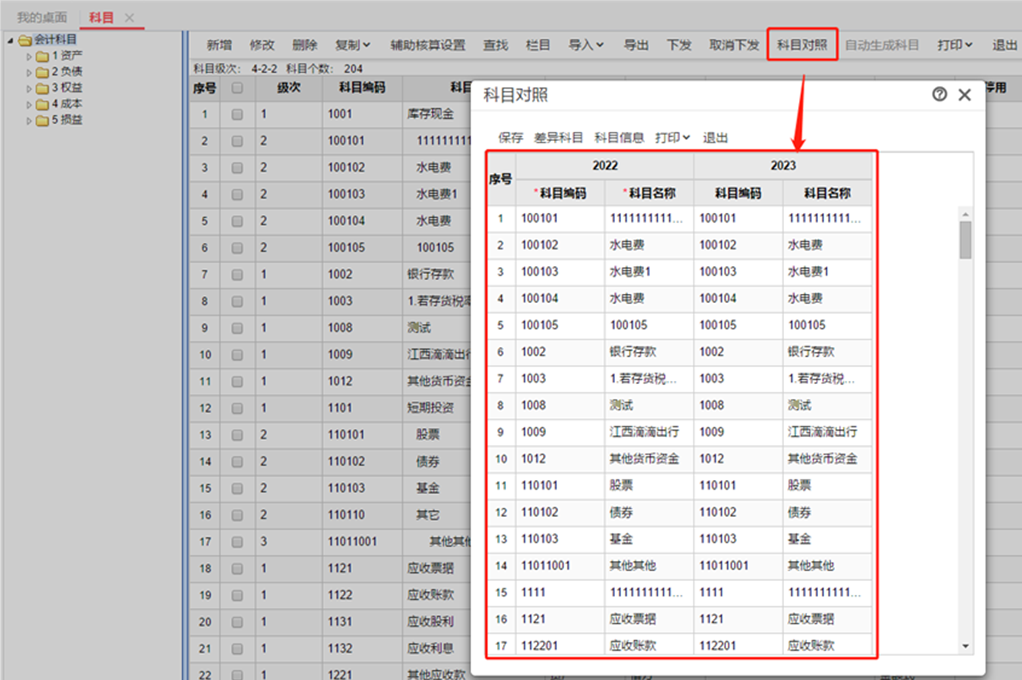Click the dialog's vertical scrollbar thumb
1022x680 pixels.
tap(965, 240)
